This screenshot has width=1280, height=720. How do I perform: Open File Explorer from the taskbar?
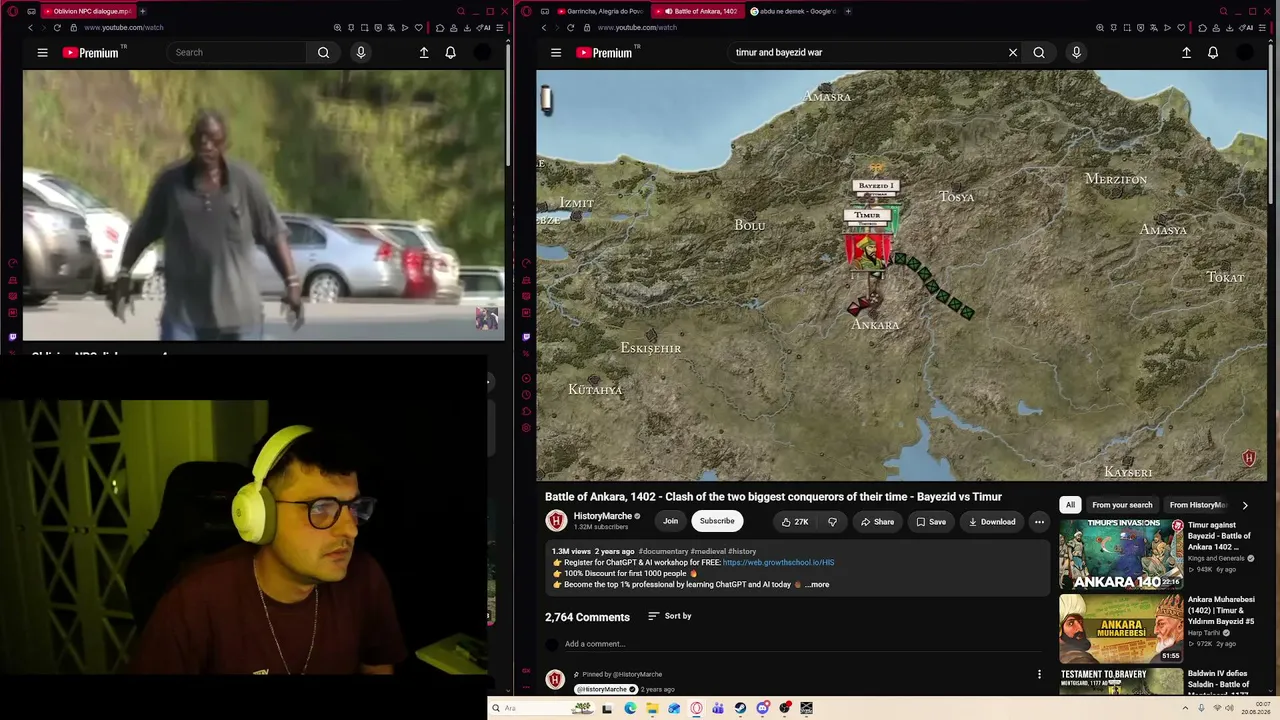click(652, 708)
